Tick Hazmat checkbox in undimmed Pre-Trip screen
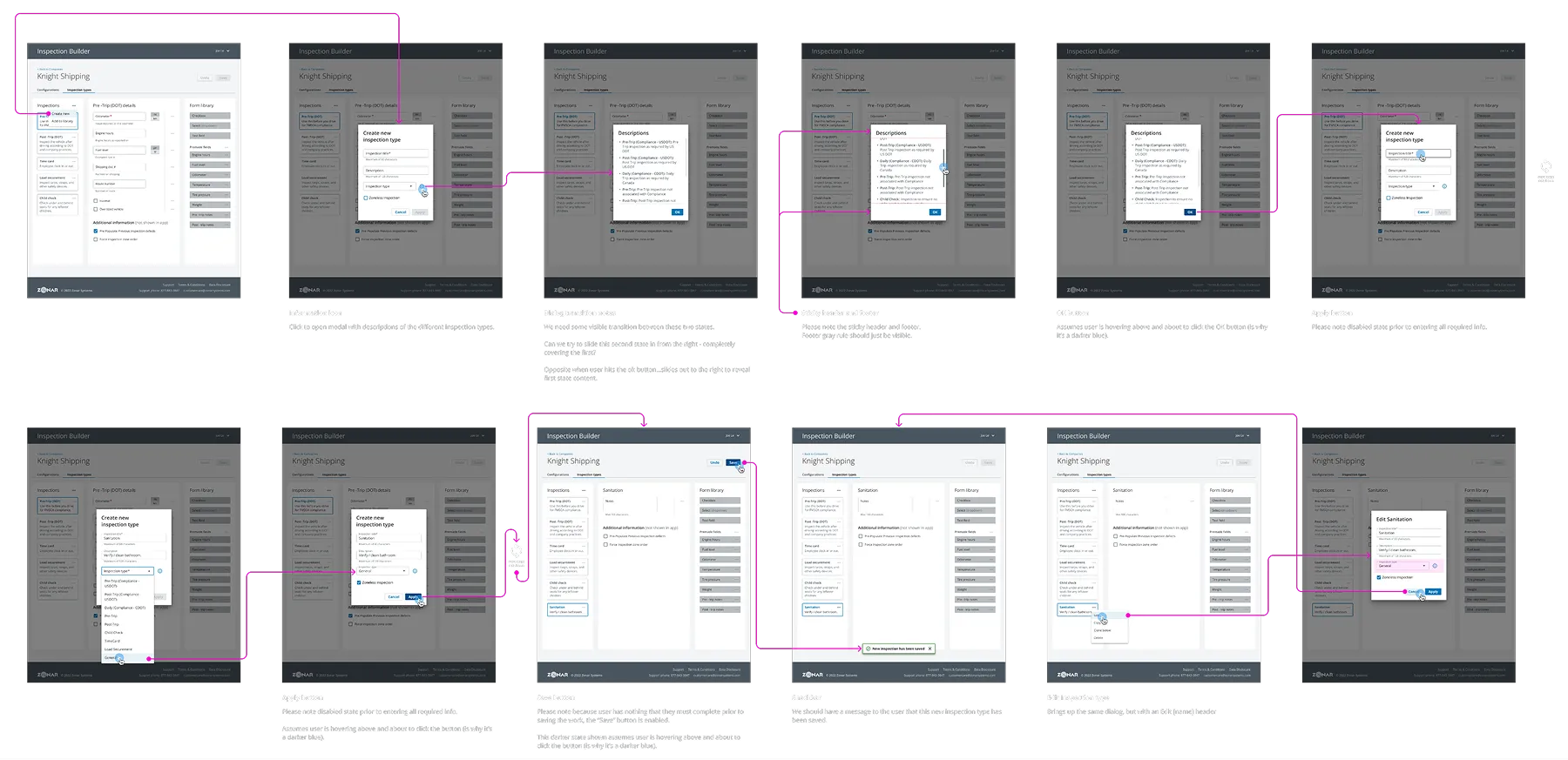1568x760 pixels. 95,200
